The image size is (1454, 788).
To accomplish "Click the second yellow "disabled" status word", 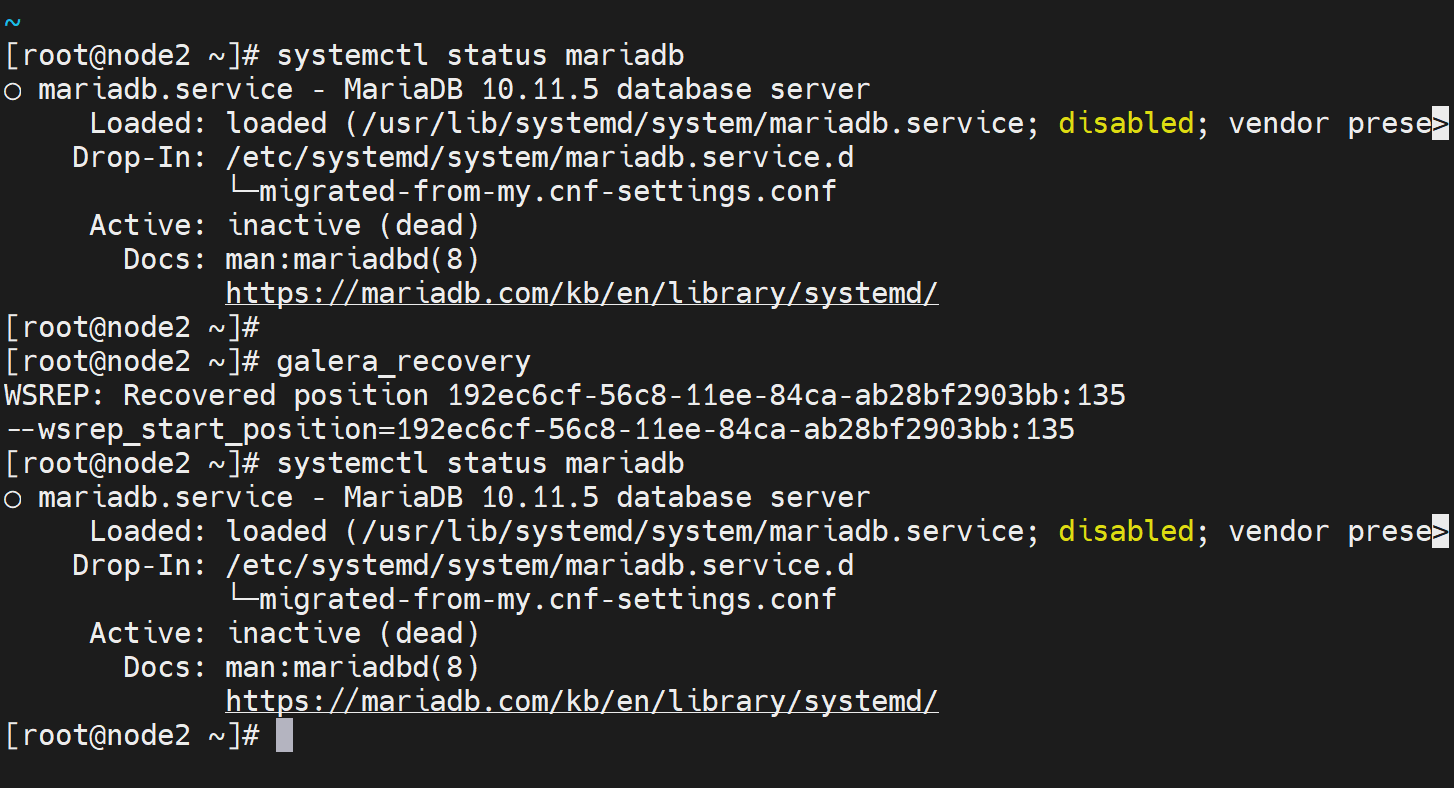I will [x=1126, y=532].
